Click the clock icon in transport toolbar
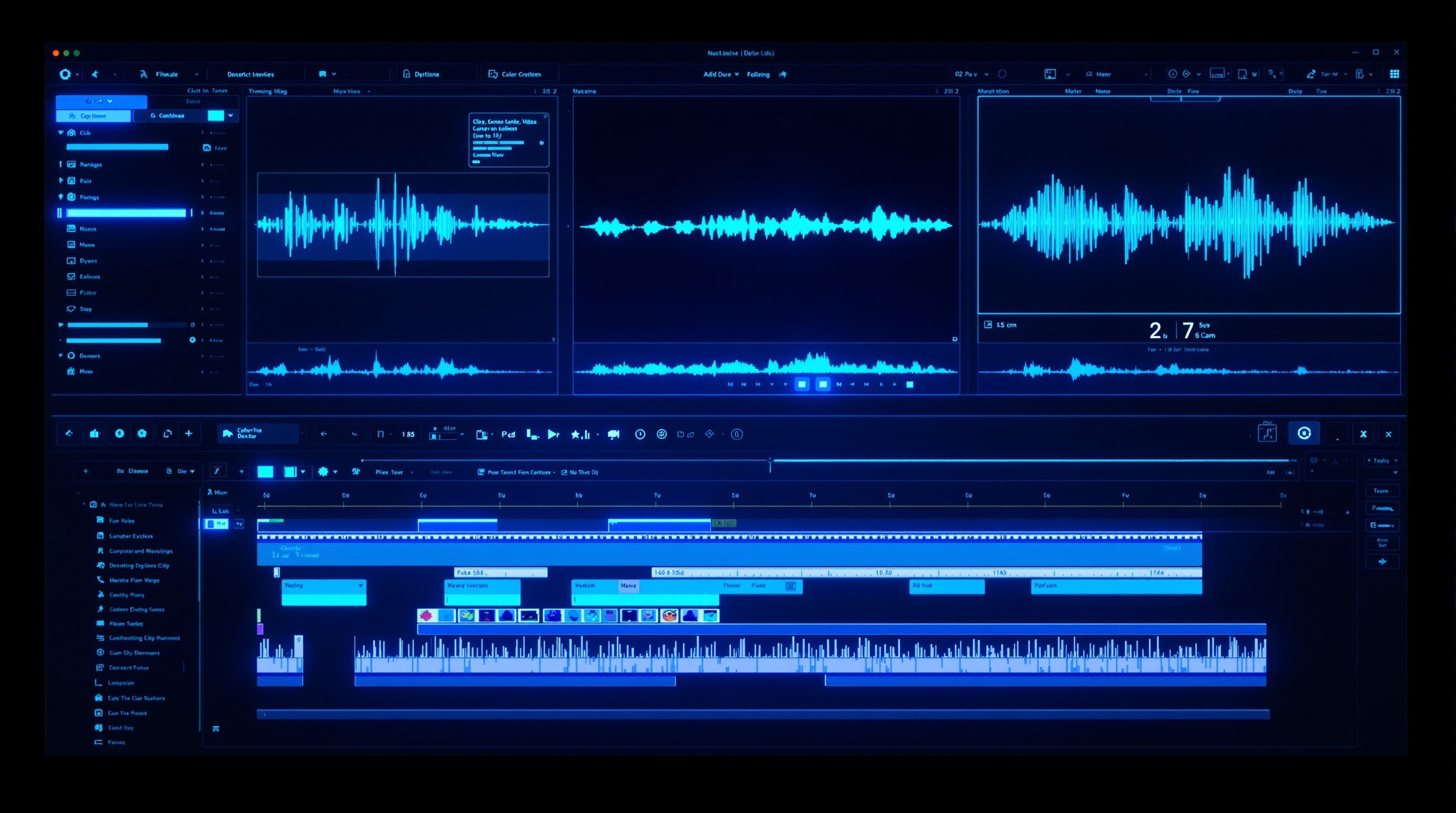 [x=640, y=434]
